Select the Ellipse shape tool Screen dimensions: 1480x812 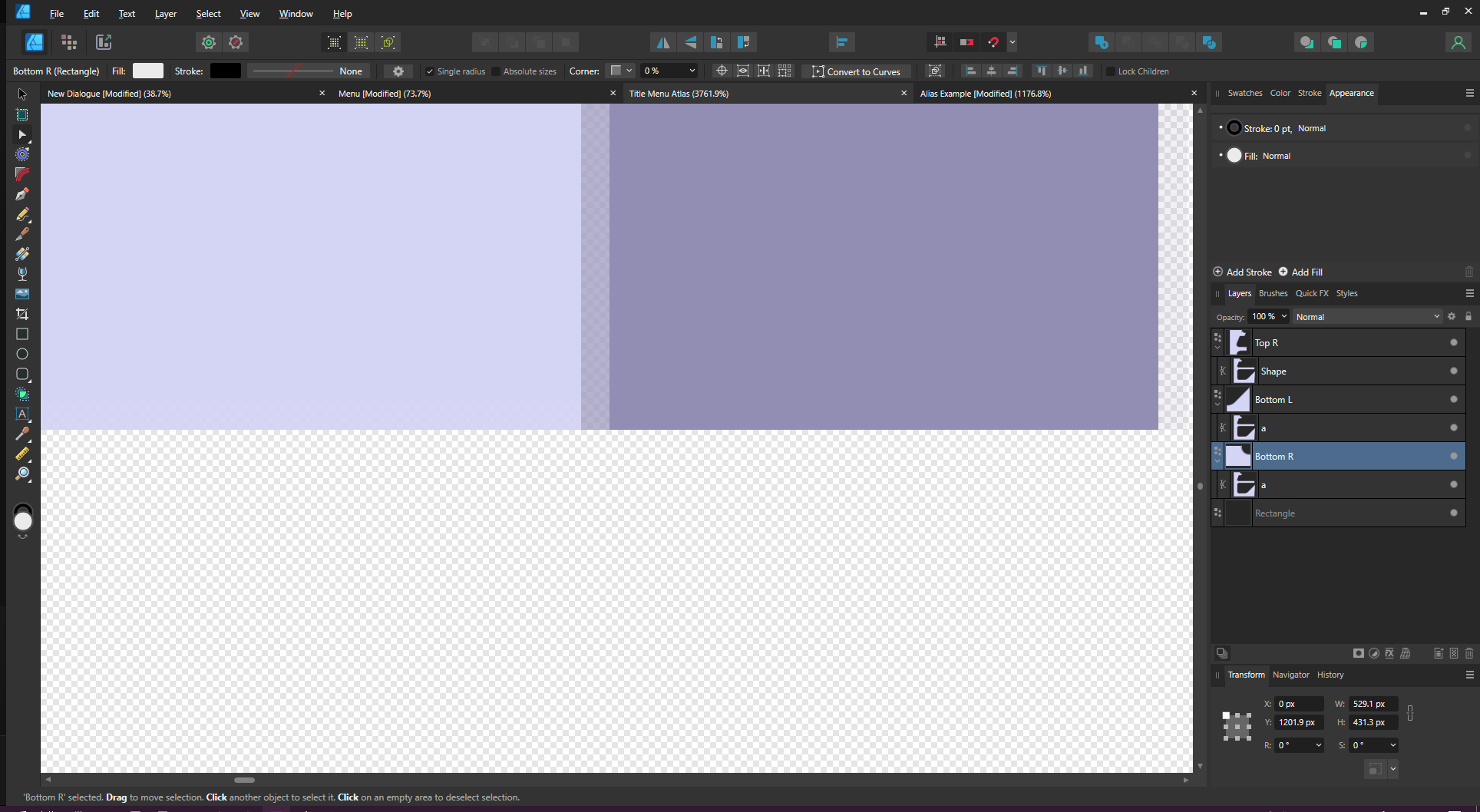click(x=22, y=354)
